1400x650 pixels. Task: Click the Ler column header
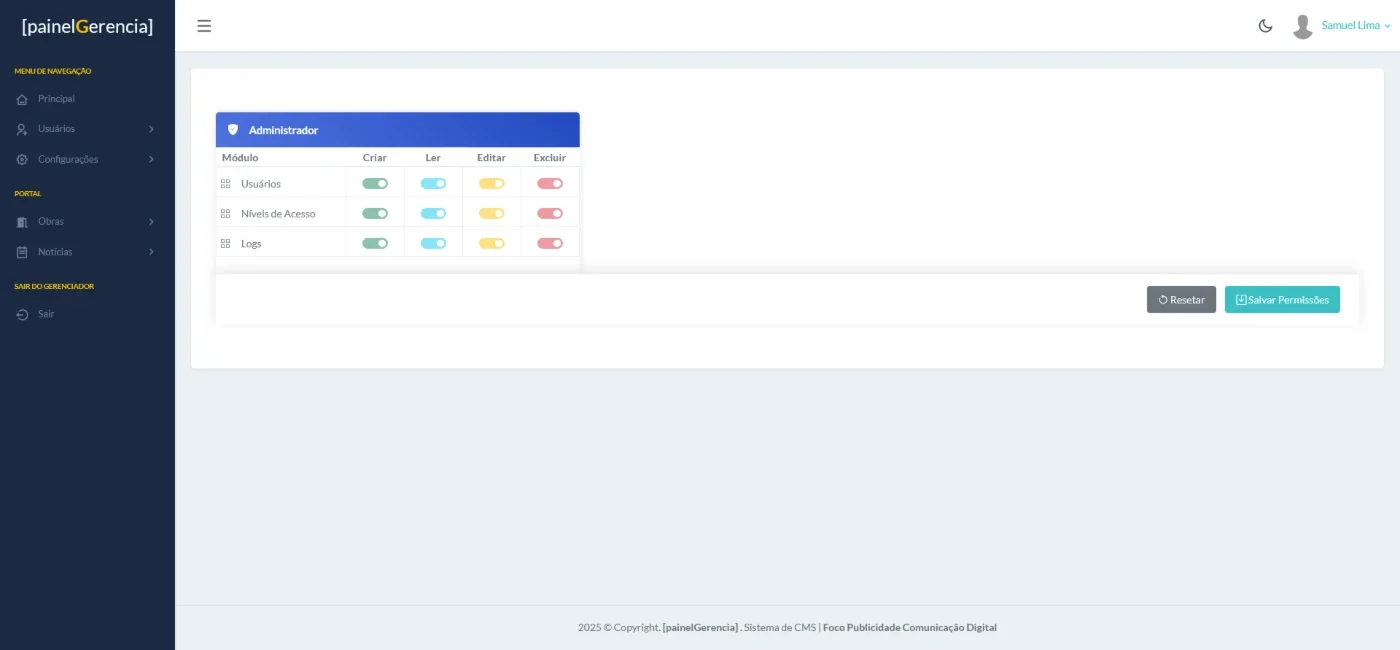pyautogui.click(x=433, y=158)
